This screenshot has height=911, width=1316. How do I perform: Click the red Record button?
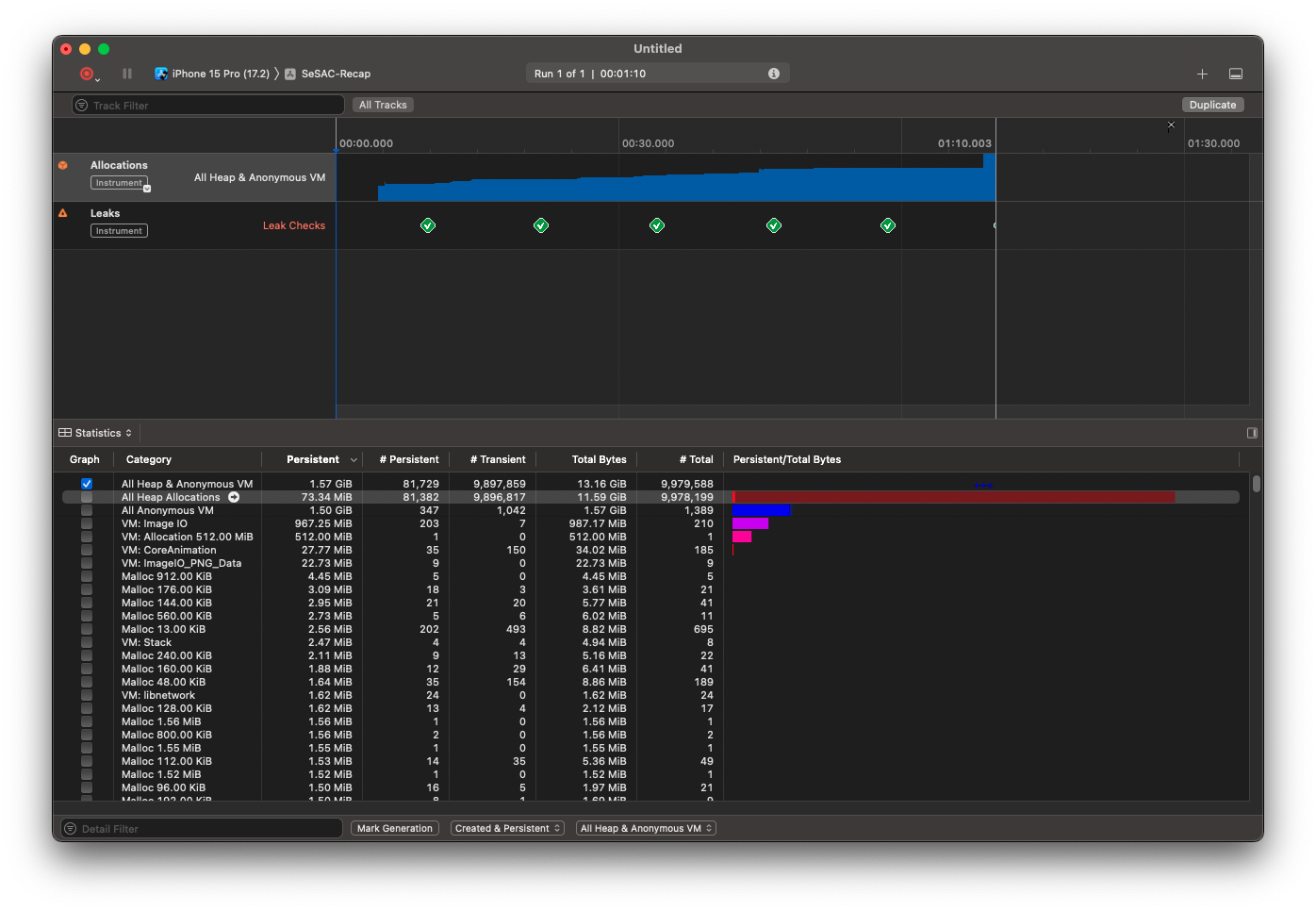click(86, 74)
